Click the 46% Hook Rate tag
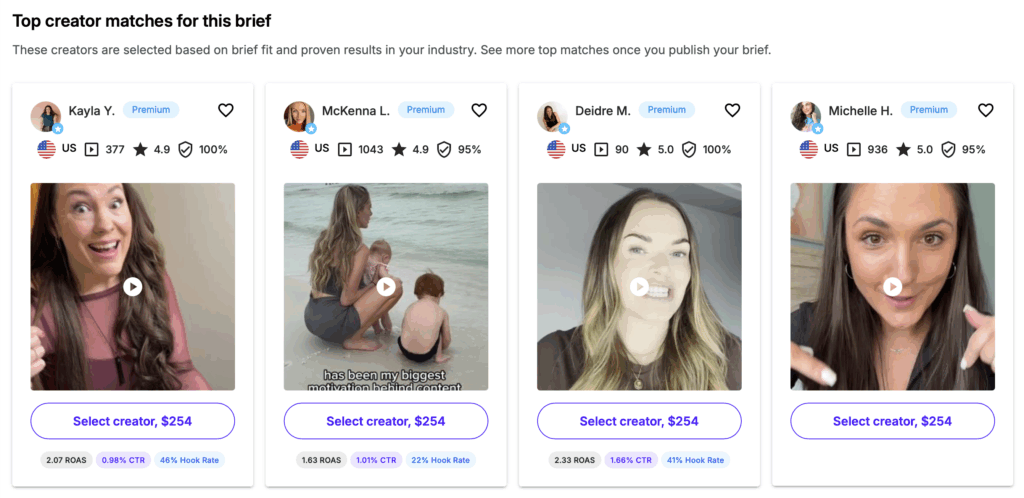 tap(190, 461)
